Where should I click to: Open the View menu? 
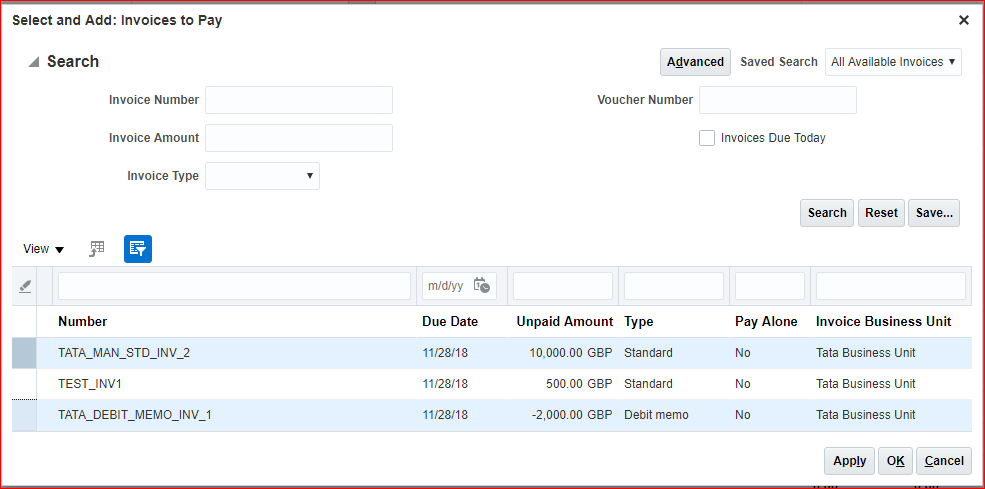[44, 249]
